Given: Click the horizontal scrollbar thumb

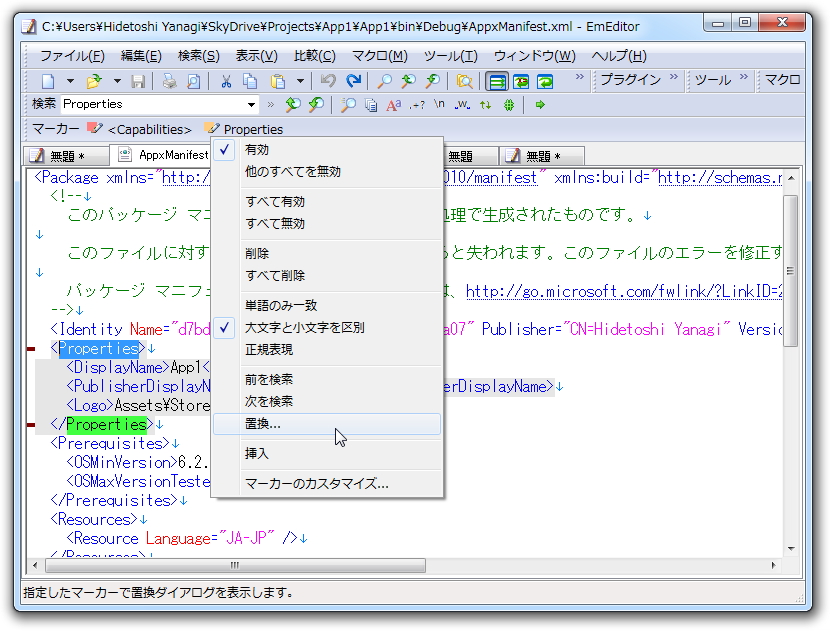Looking at the screenshot, I should [236, 565].
